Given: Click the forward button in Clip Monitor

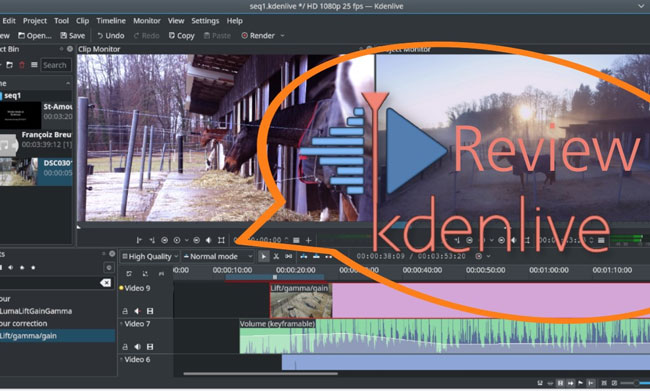Looking at the screenshot, I should 196,240.
